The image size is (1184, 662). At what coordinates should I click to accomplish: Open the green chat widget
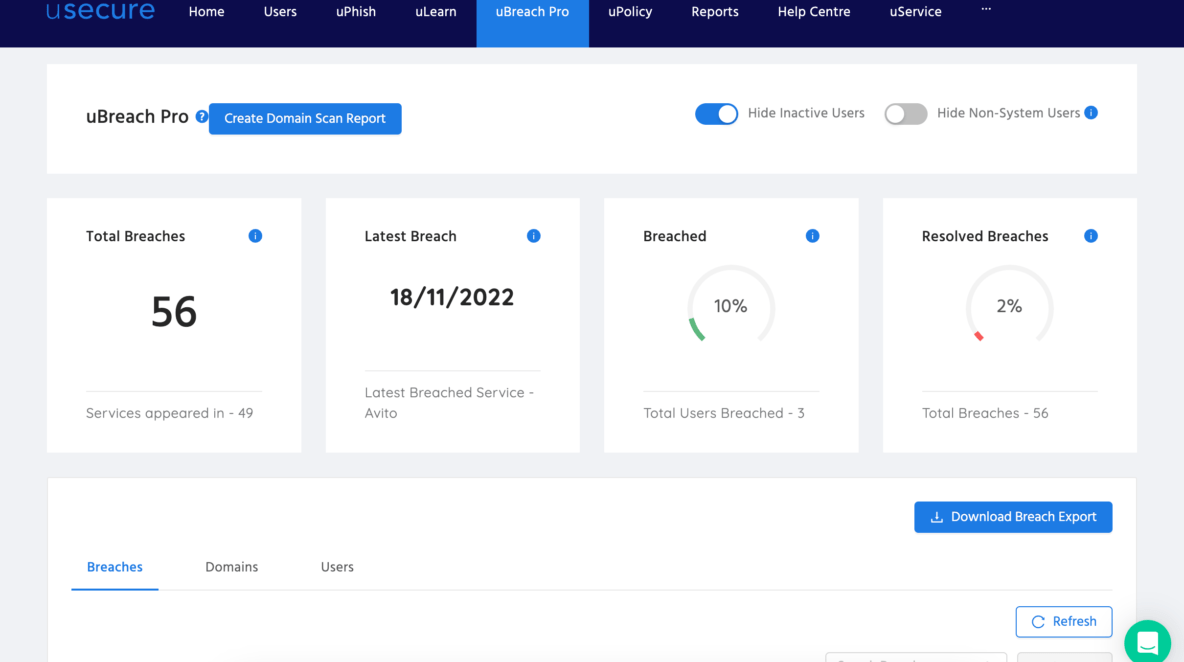(x=1147, y=641)
